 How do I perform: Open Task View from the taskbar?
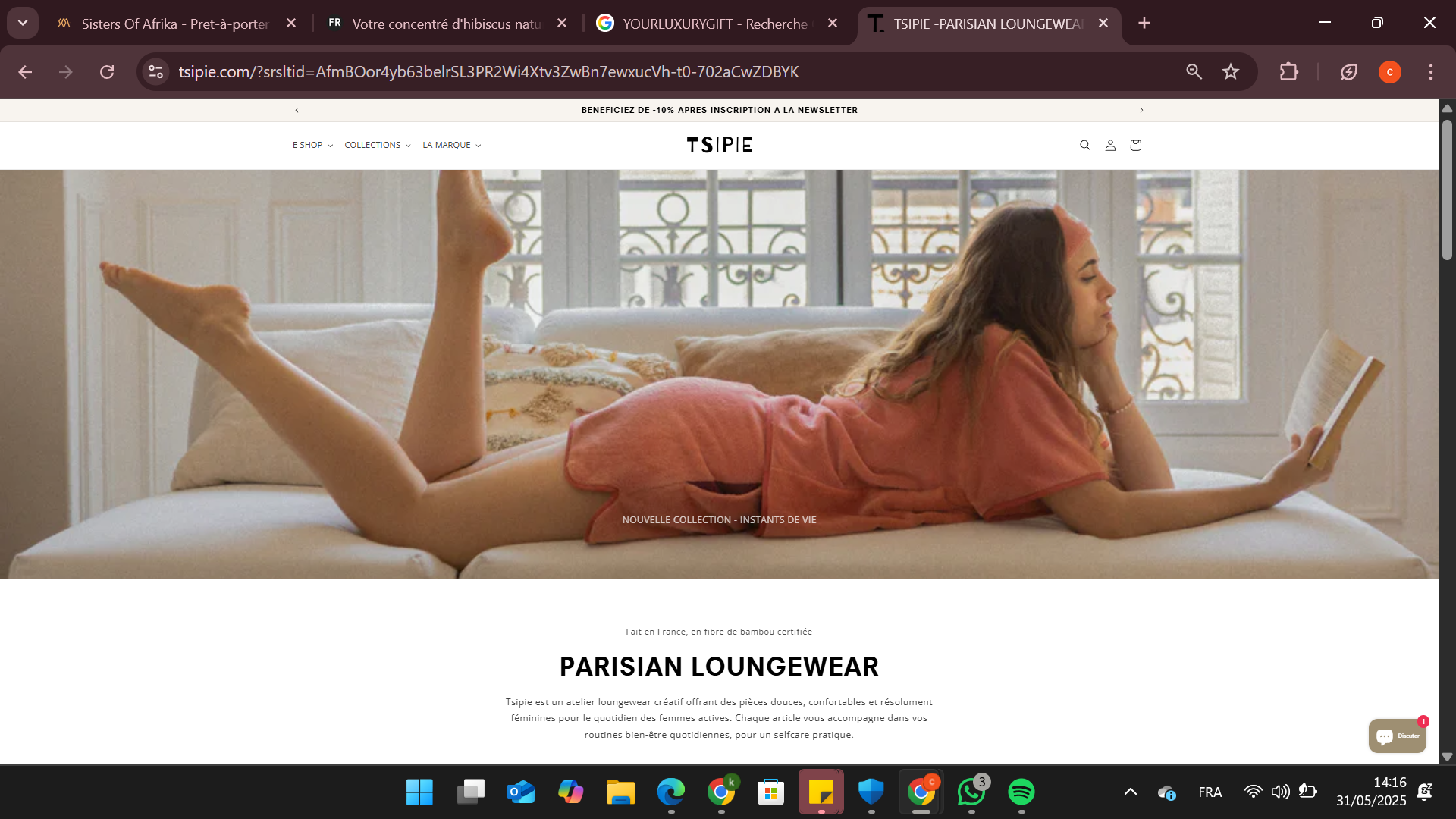point(470,792)
